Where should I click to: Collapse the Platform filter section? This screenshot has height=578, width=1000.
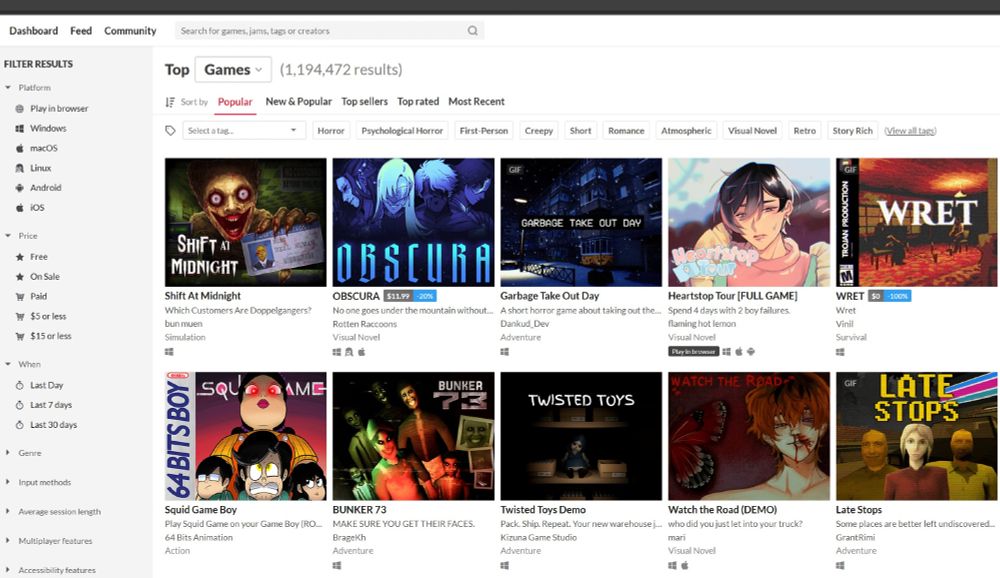[28, 87]
